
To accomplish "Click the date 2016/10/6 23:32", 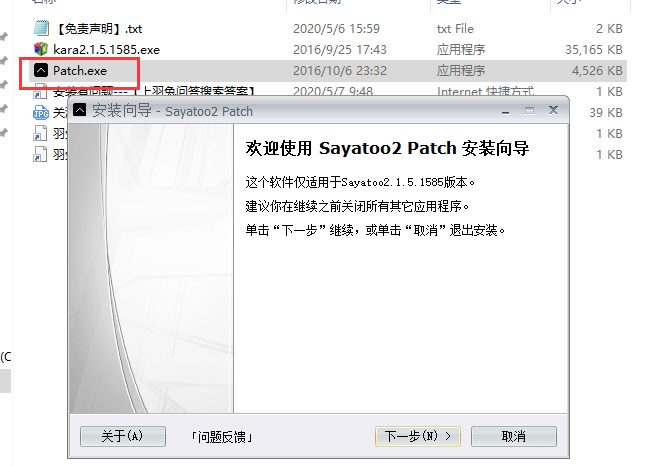I will coord(340,71).
